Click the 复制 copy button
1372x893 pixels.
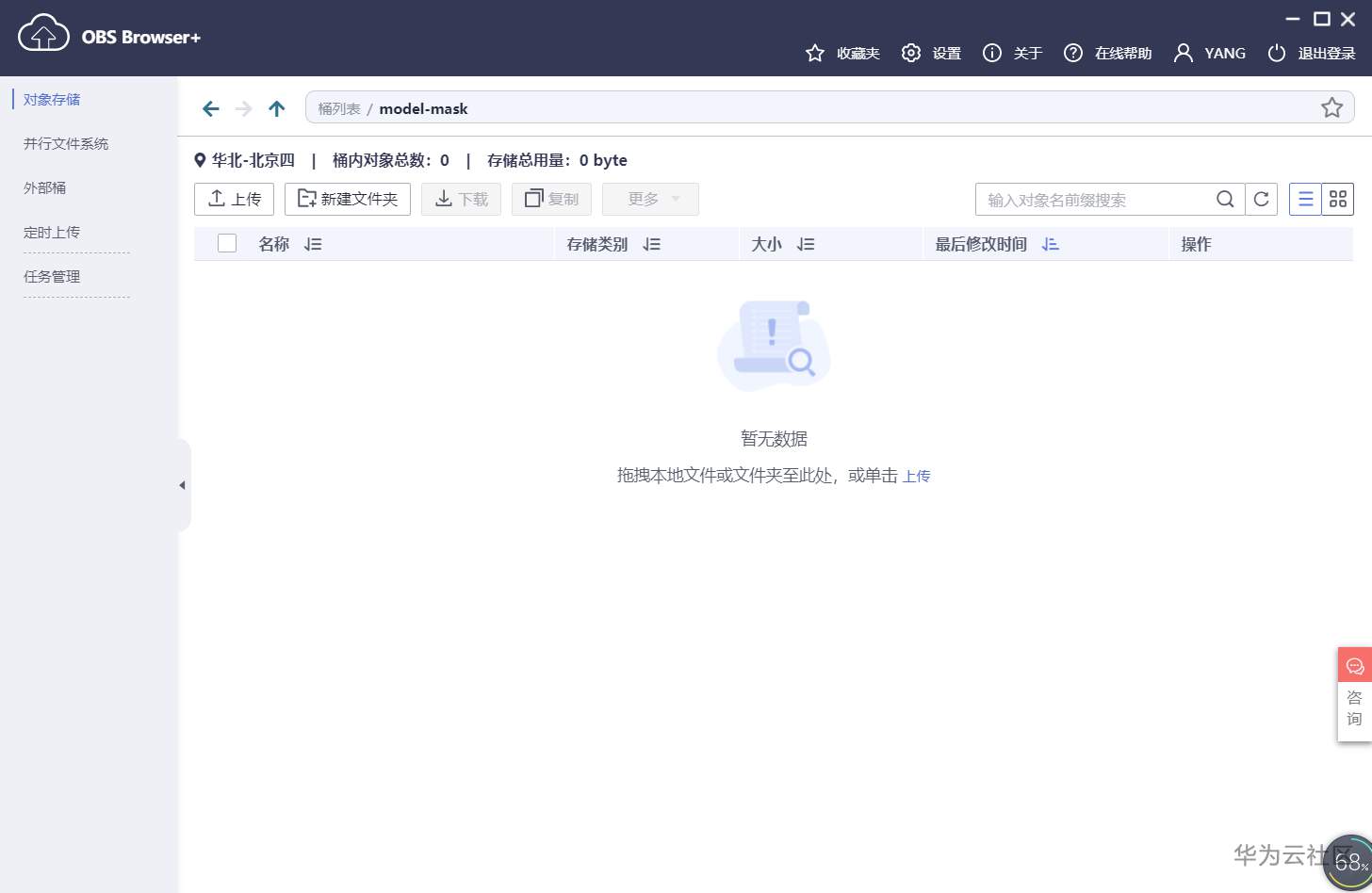point(551,199)
